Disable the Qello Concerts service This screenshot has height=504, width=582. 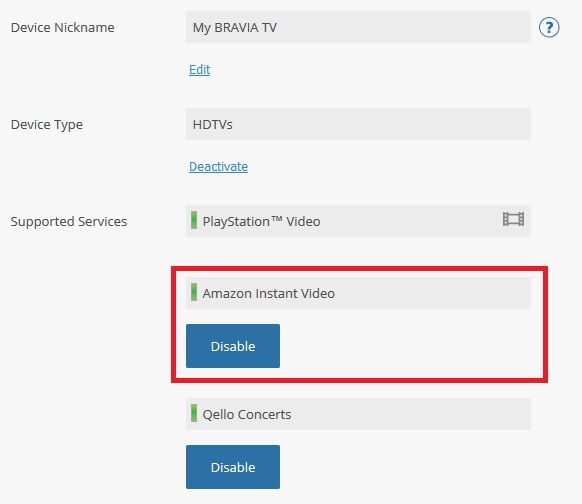tap(233, 467)
